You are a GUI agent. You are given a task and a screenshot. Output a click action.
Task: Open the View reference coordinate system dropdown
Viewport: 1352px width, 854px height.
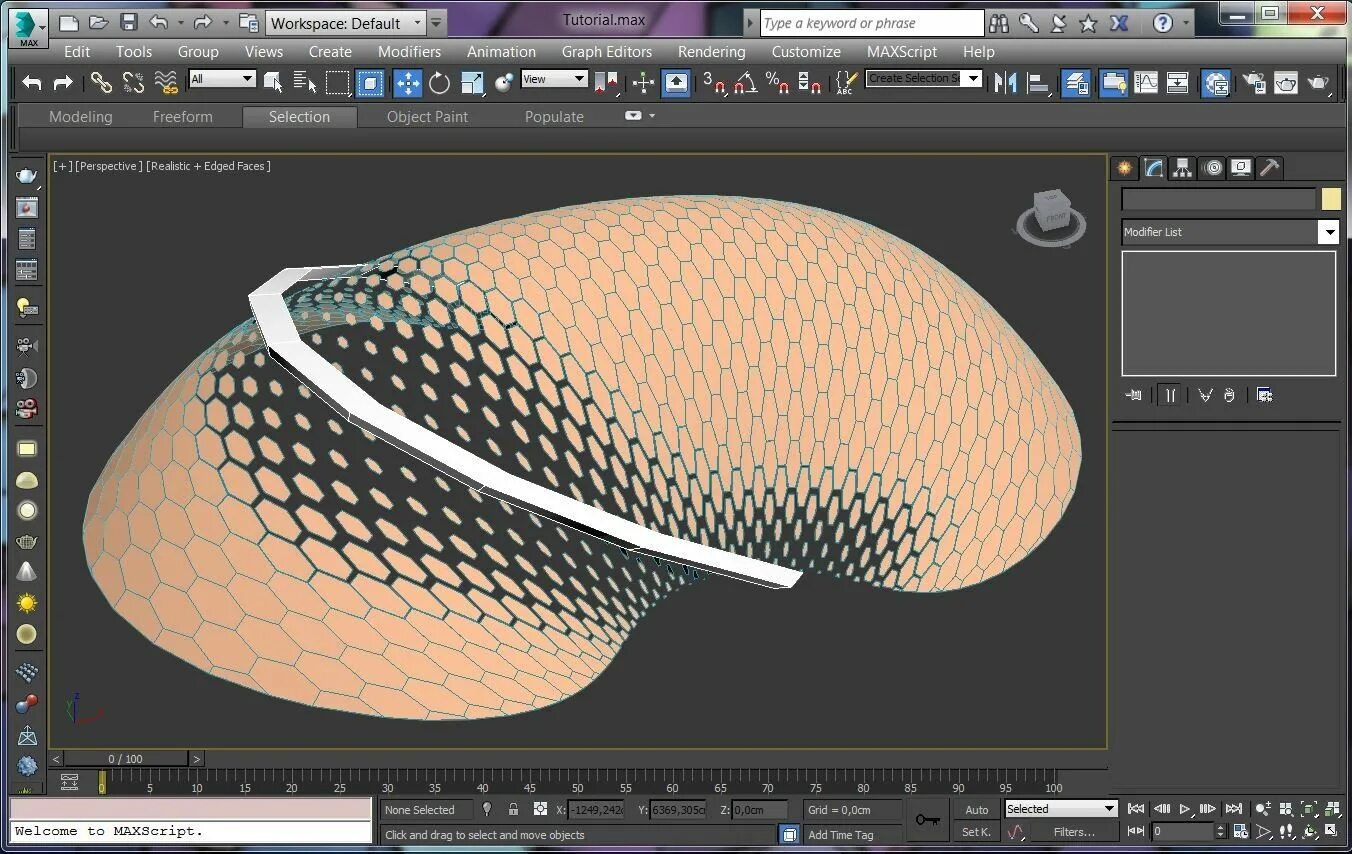tap(553, 79)
